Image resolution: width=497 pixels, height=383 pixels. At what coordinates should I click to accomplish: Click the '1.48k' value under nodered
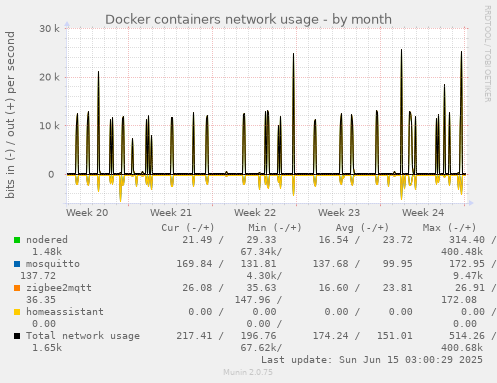47,252
